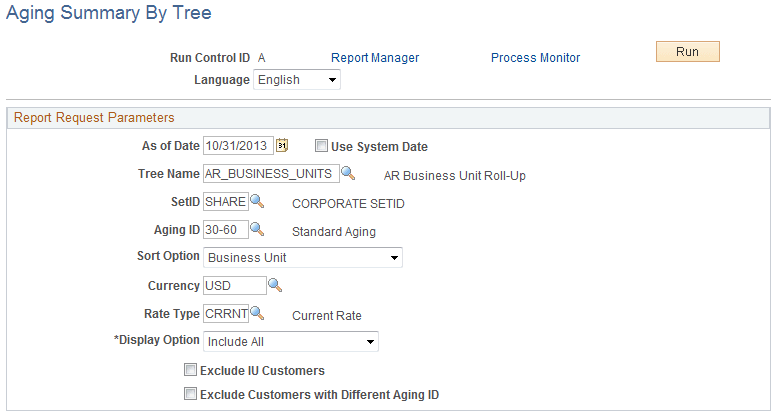Open the Rate Type lookup icon
Screen dimensions: 776x416
pos(257,314)
